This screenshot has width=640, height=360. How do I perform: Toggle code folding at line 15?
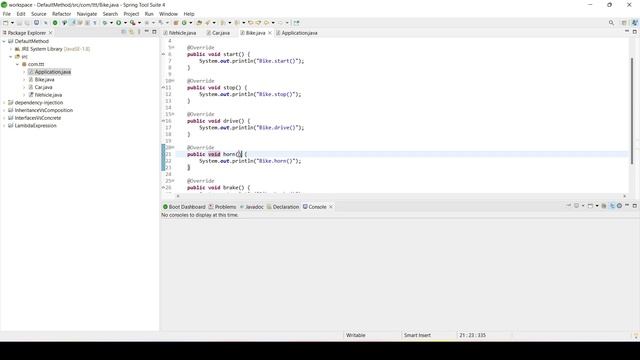tap(173, 114)
